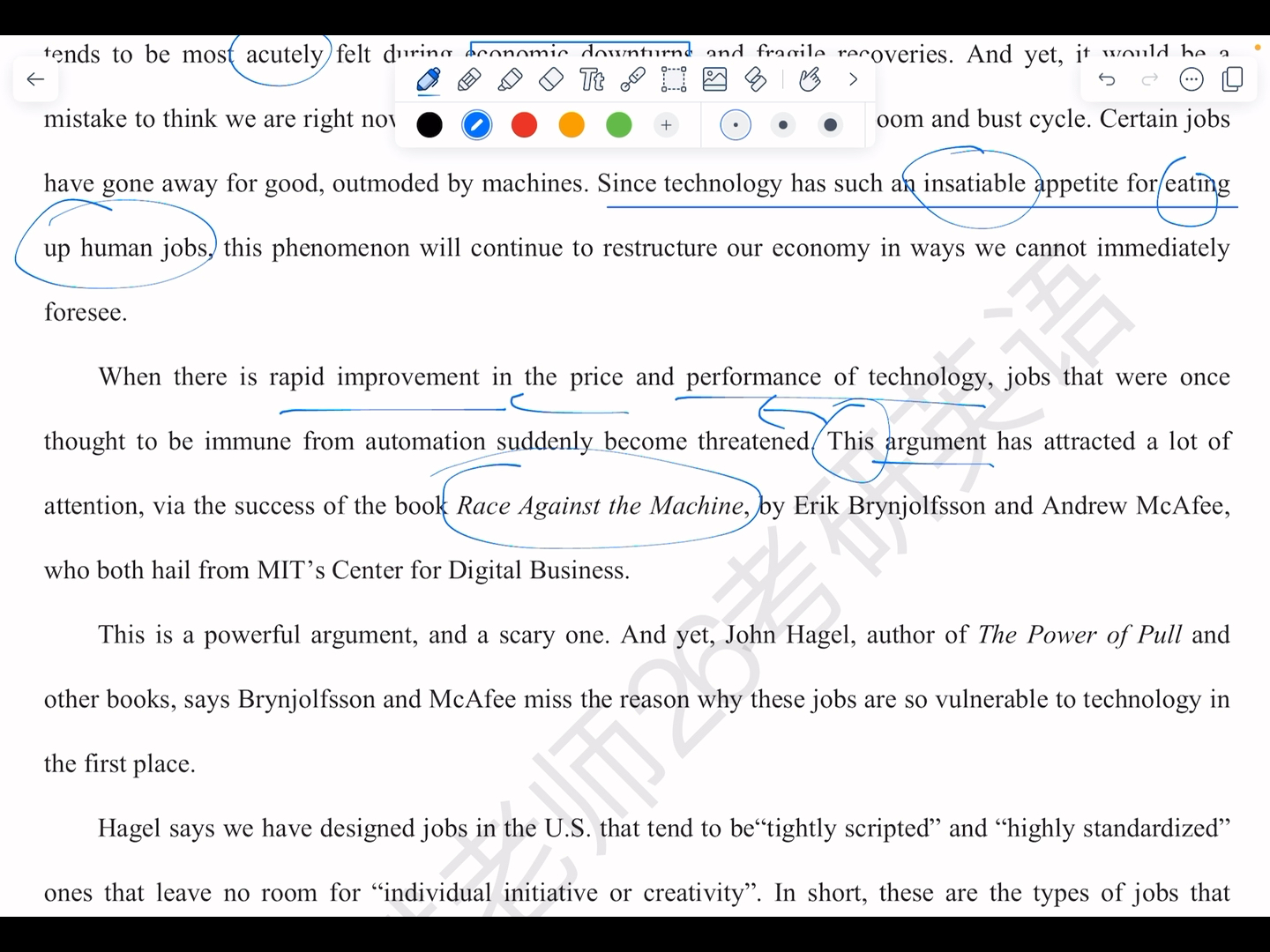Select the thinnest stroke size
Viewport: 1270px width, 952px height.
(736, 125)
